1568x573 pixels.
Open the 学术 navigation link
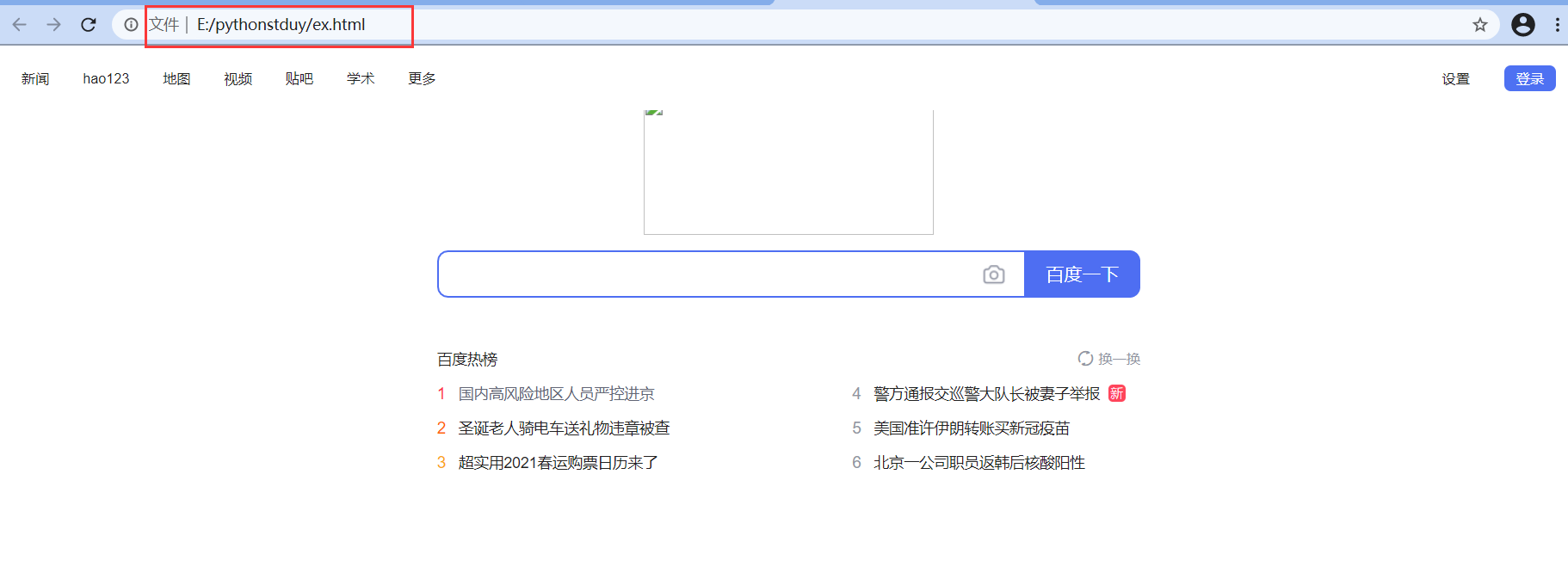361,78
